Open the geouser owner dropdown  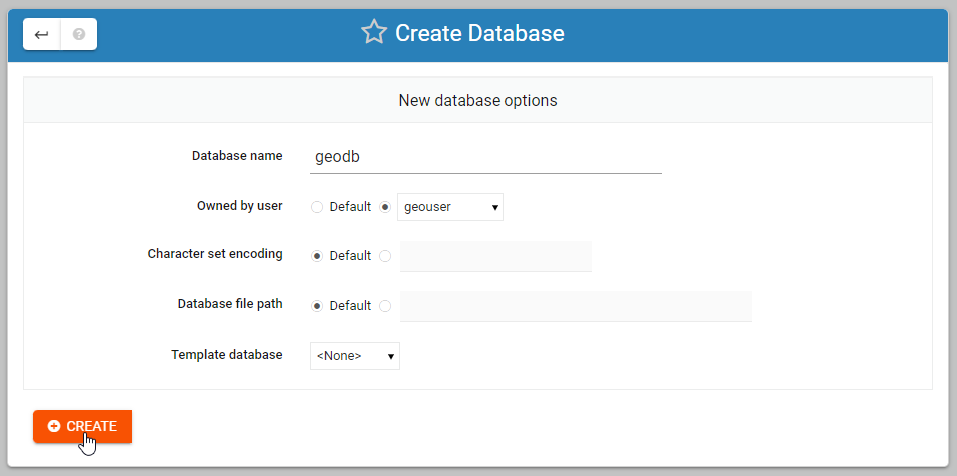[x=450, y=207]
